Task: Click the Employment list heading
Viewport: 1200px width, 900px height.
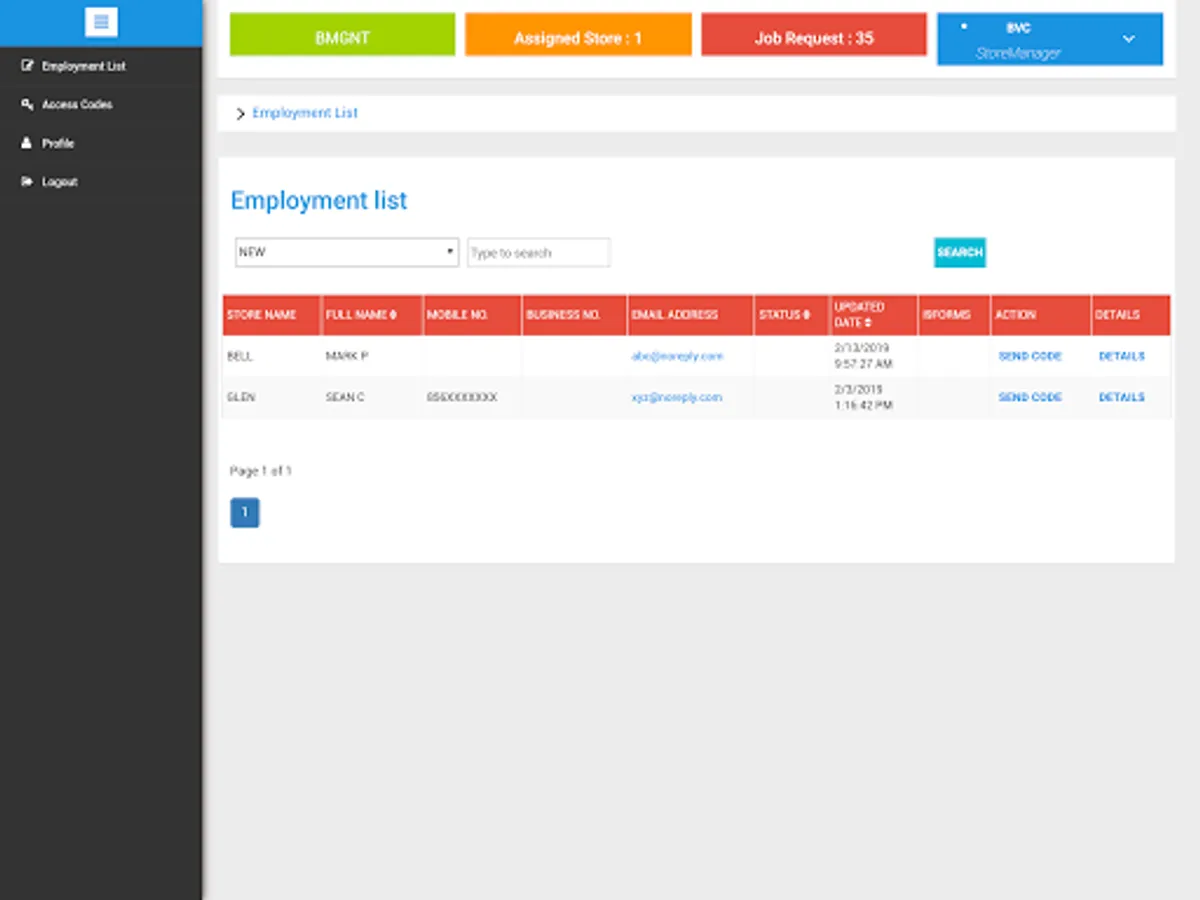Action: pos(319,200)
